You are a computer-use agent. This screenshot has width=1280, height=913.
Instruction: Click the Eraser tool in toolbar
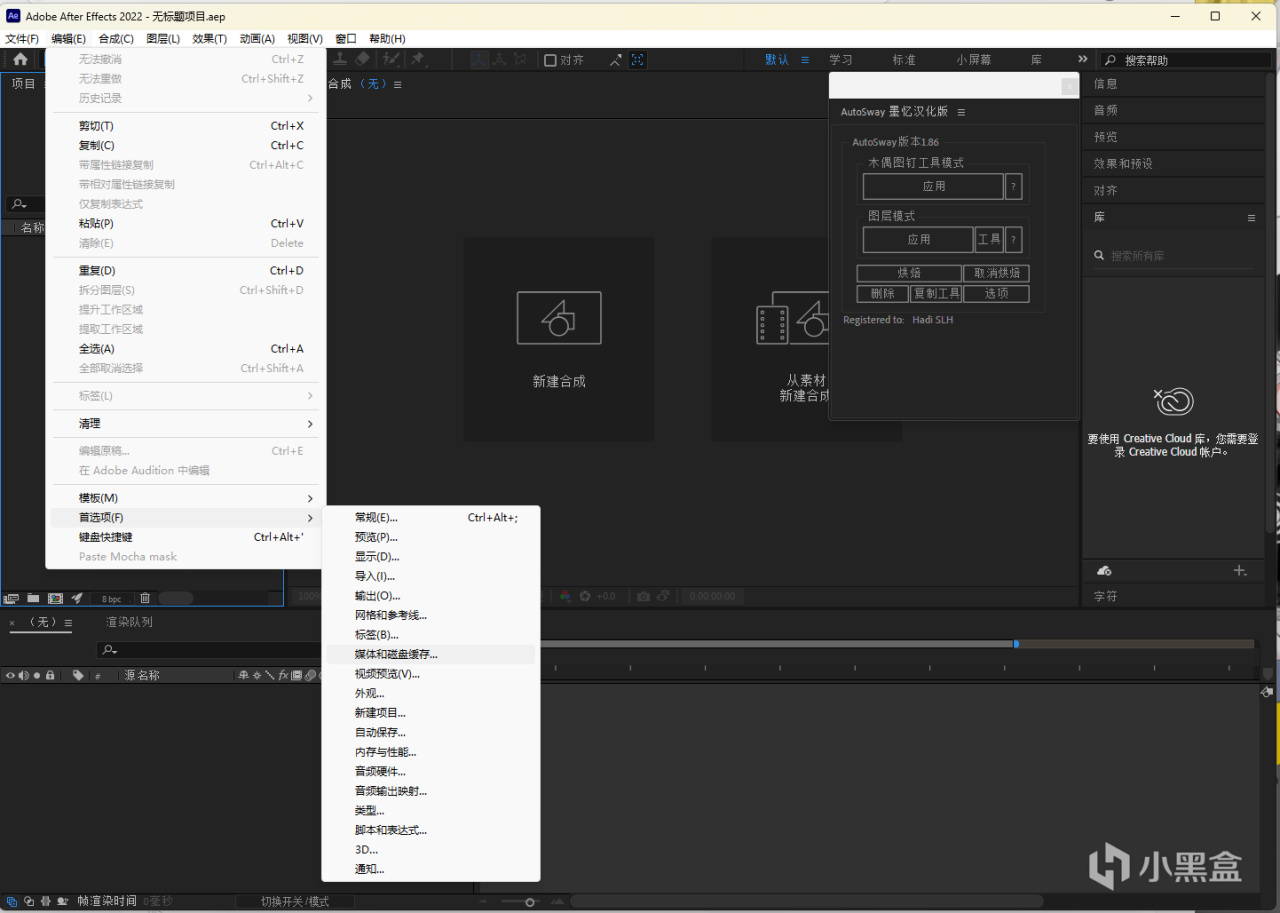[363, 60]
